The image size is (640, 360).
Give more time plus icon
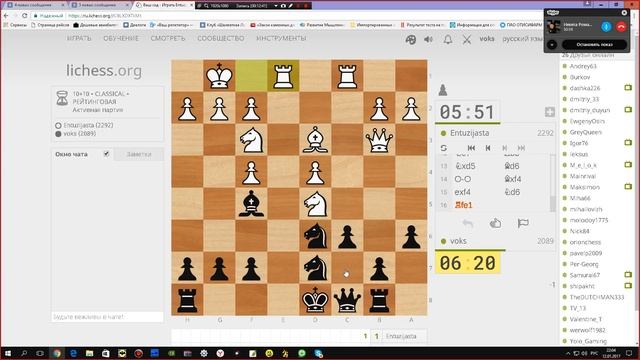(549, 112)
